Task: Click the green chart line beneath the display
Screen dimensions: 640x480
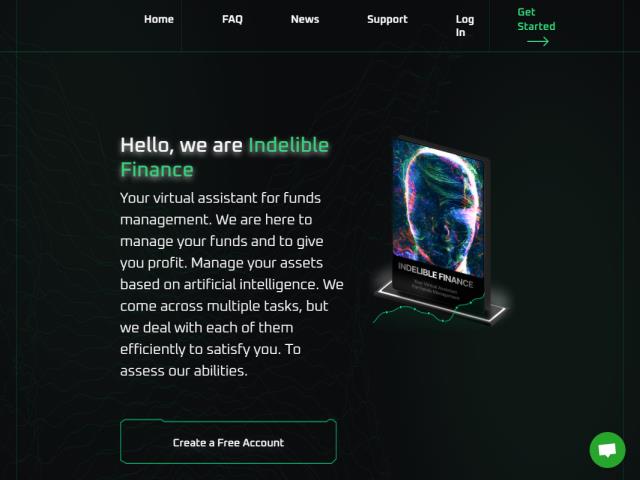Action: tap(429, 312)
